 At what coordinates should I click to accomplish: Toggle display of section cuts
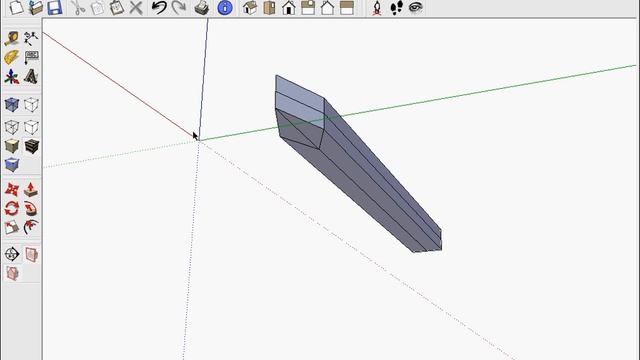pos(12,273)
